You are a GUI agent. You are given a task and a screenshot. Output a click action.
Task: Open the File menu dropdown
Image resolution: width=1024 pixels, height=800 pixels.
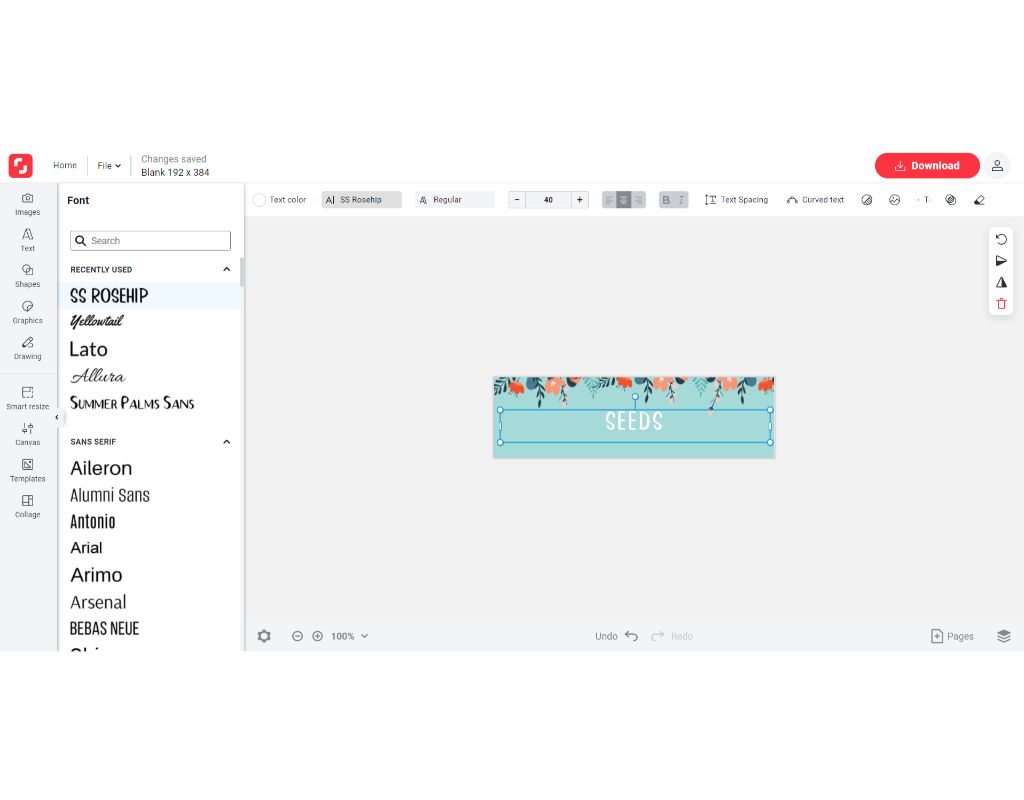click(x=108, y=165)
